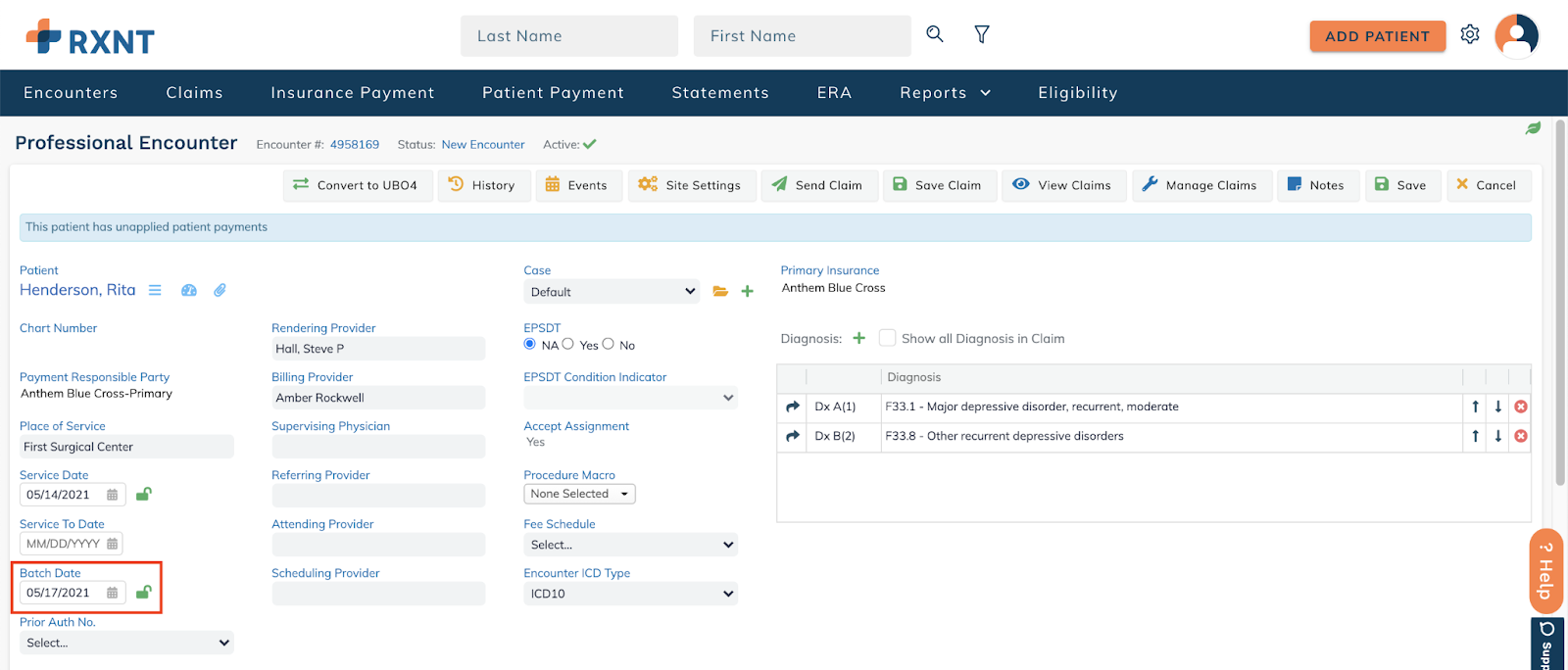Open the Encounter ICD Type dropdown
Image resolution: width=1568 pixels, height=670 pixels.
click(x=630, y=594)
